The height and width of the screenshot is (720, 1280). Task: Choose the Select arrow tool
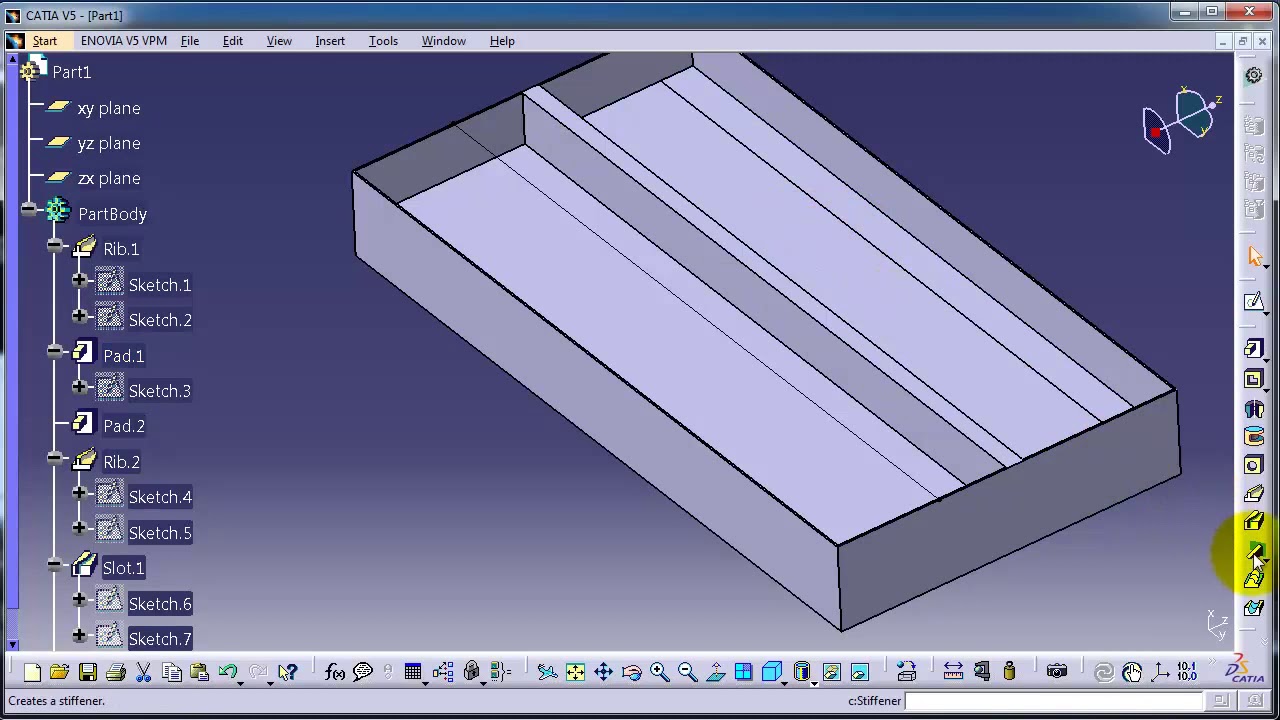1254,257
